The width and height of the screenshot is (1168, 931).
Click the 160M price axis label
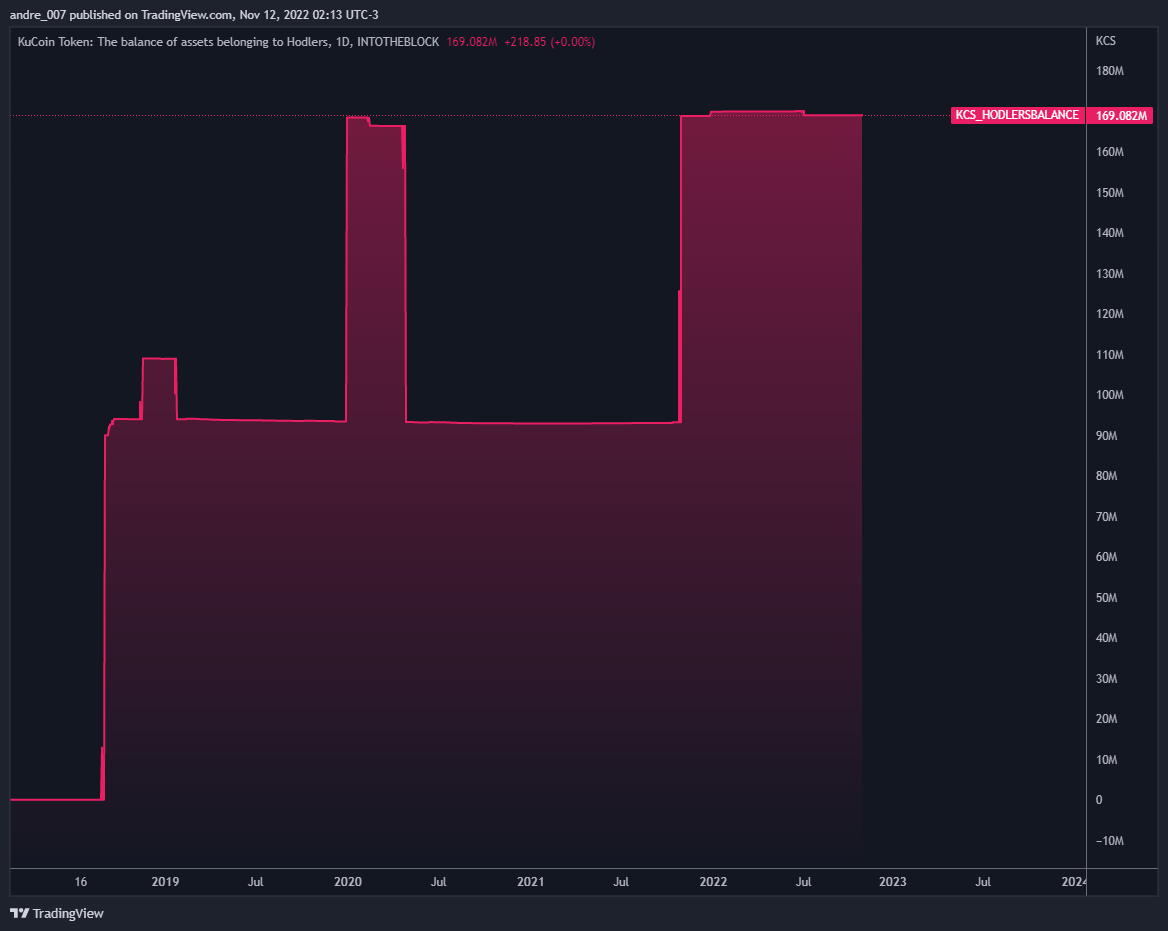tap(1109, 152)
